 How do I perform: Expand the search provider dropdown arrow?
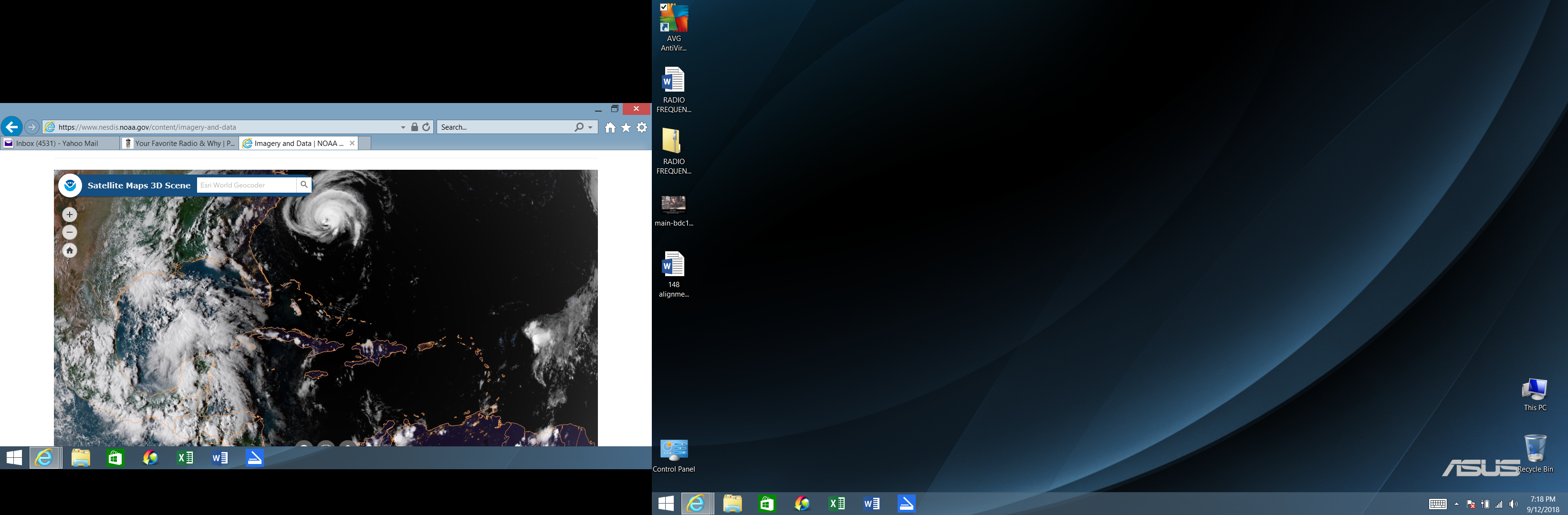tap(590, 127)
